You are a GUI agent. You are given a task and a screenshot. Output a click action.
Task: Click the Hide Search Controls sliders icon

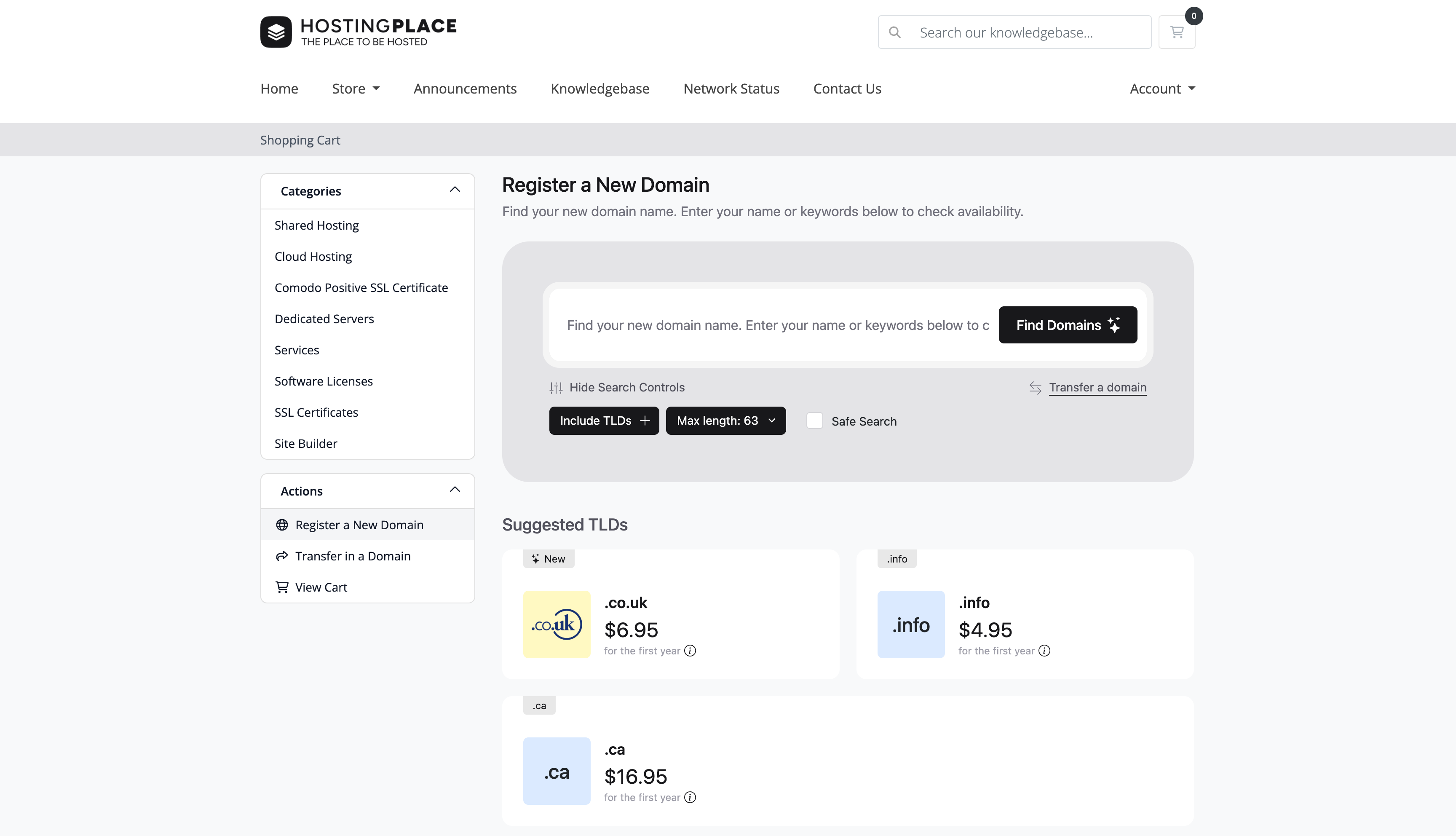click(x=556, y=388)
